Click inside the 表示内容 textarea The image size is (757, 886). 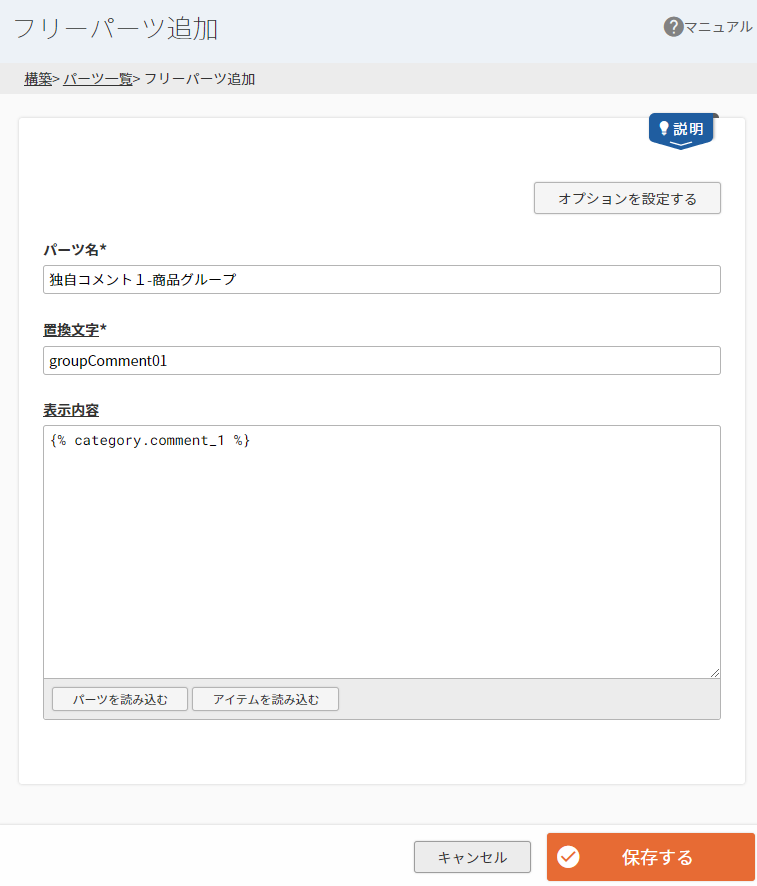coord(380,550)
